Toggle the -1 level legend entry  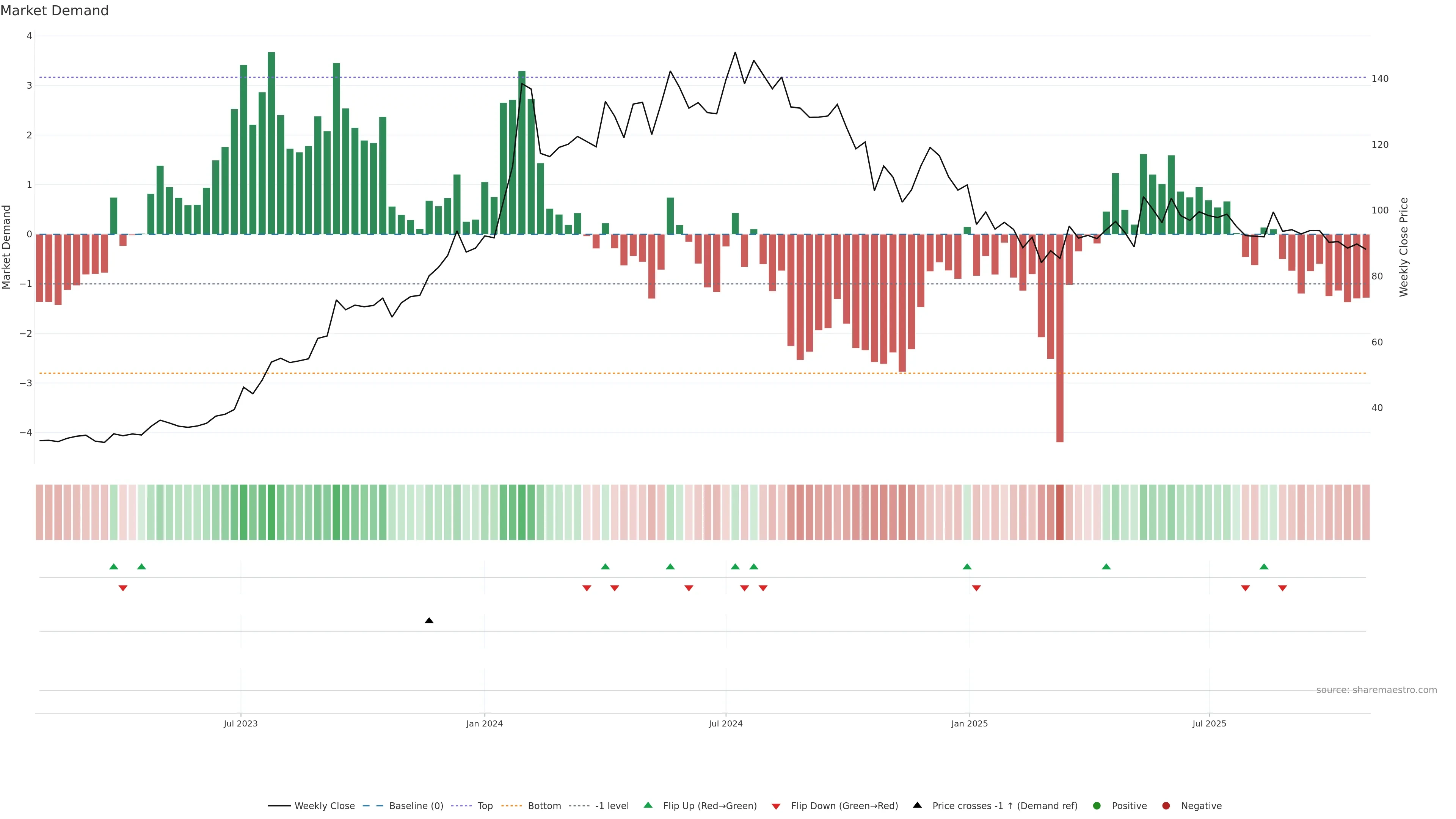[x=612, y=806]
